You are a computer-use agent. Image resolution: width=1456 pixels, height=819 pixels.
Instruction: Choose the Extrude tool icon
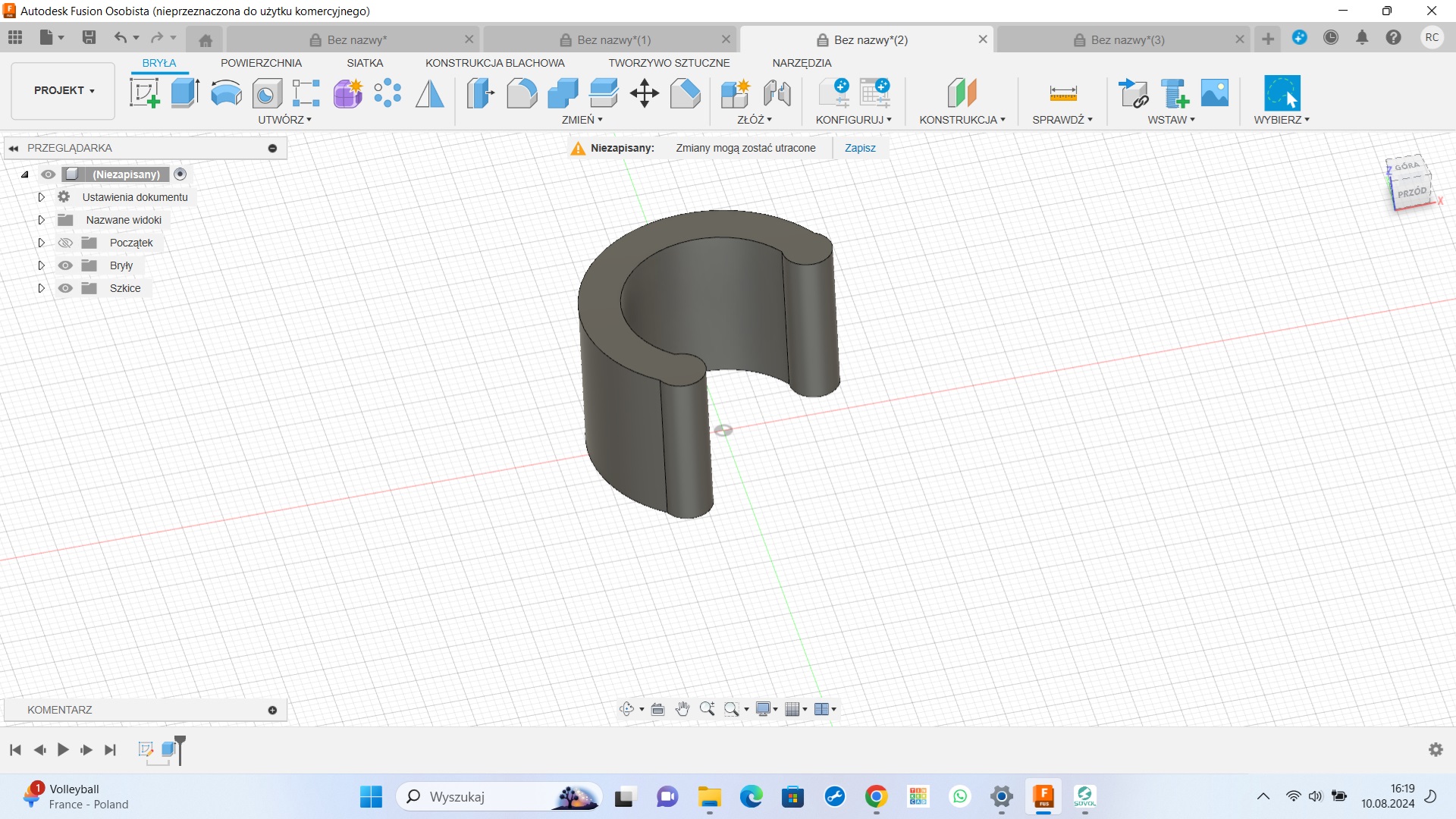click(x=185, y=93)
